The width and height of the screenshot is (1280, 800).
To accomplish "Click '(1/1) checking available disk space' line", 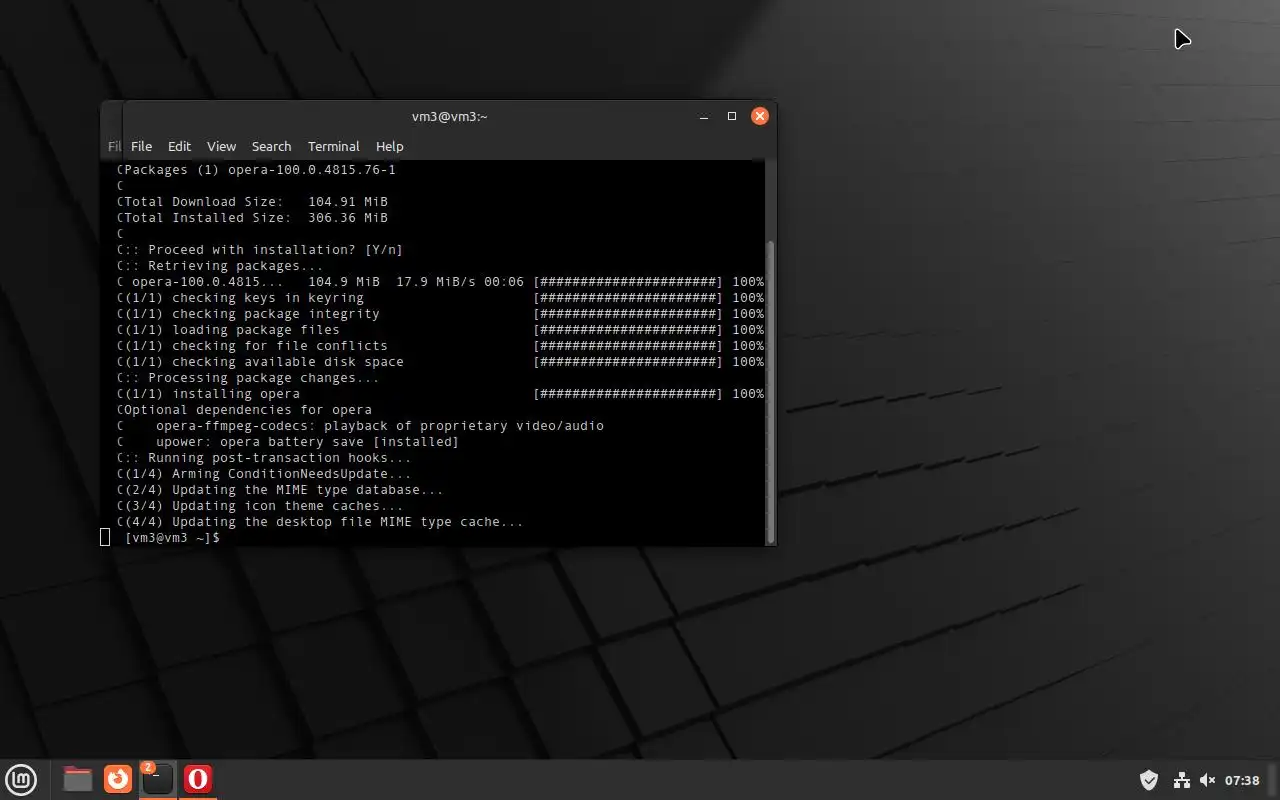I will coord(444,362).
